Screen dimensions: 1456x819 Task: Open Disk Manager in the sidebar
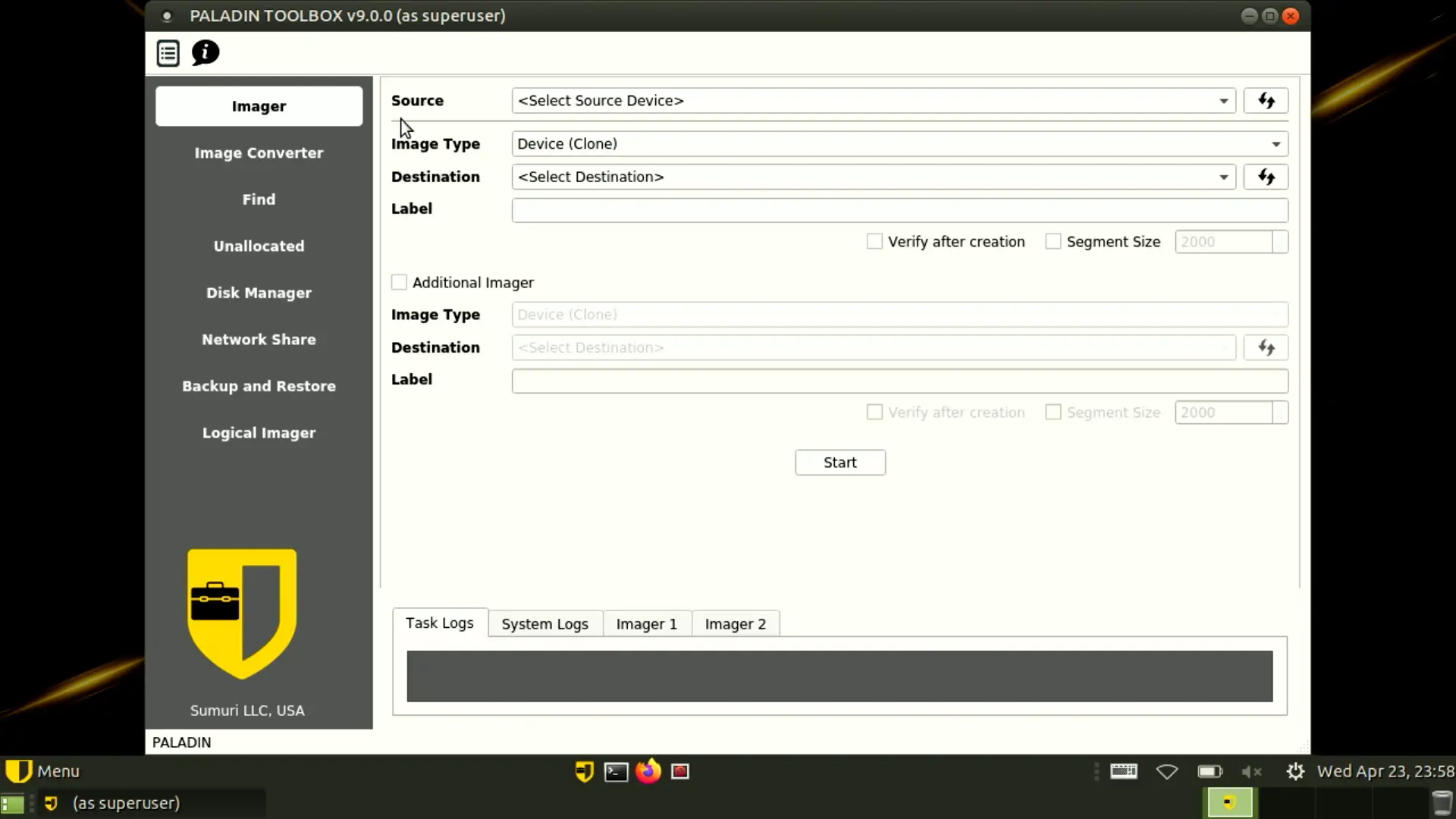tap(259, 293)
